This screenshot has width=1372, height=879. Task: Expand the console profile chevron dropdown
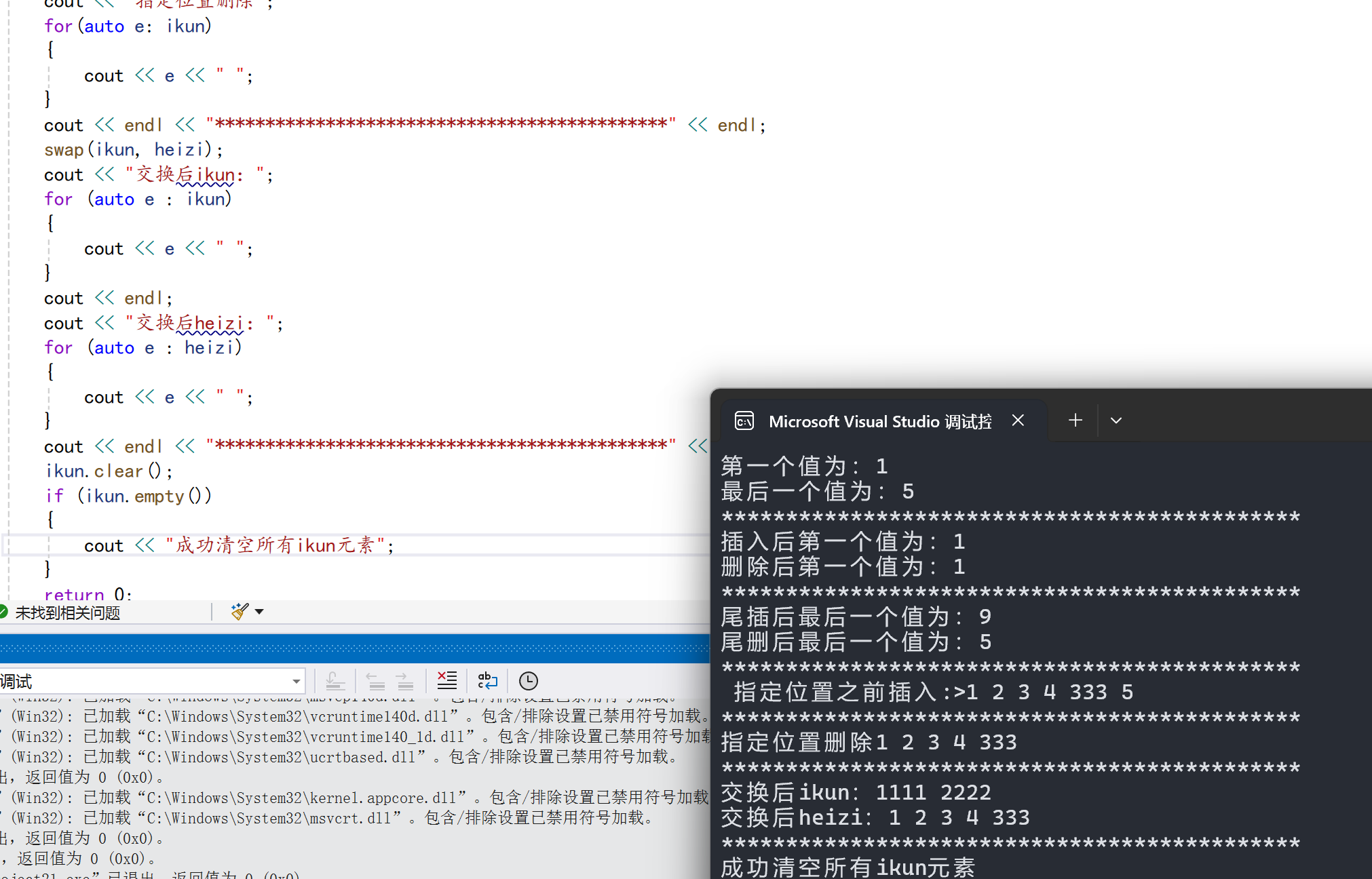point(1116,421)
